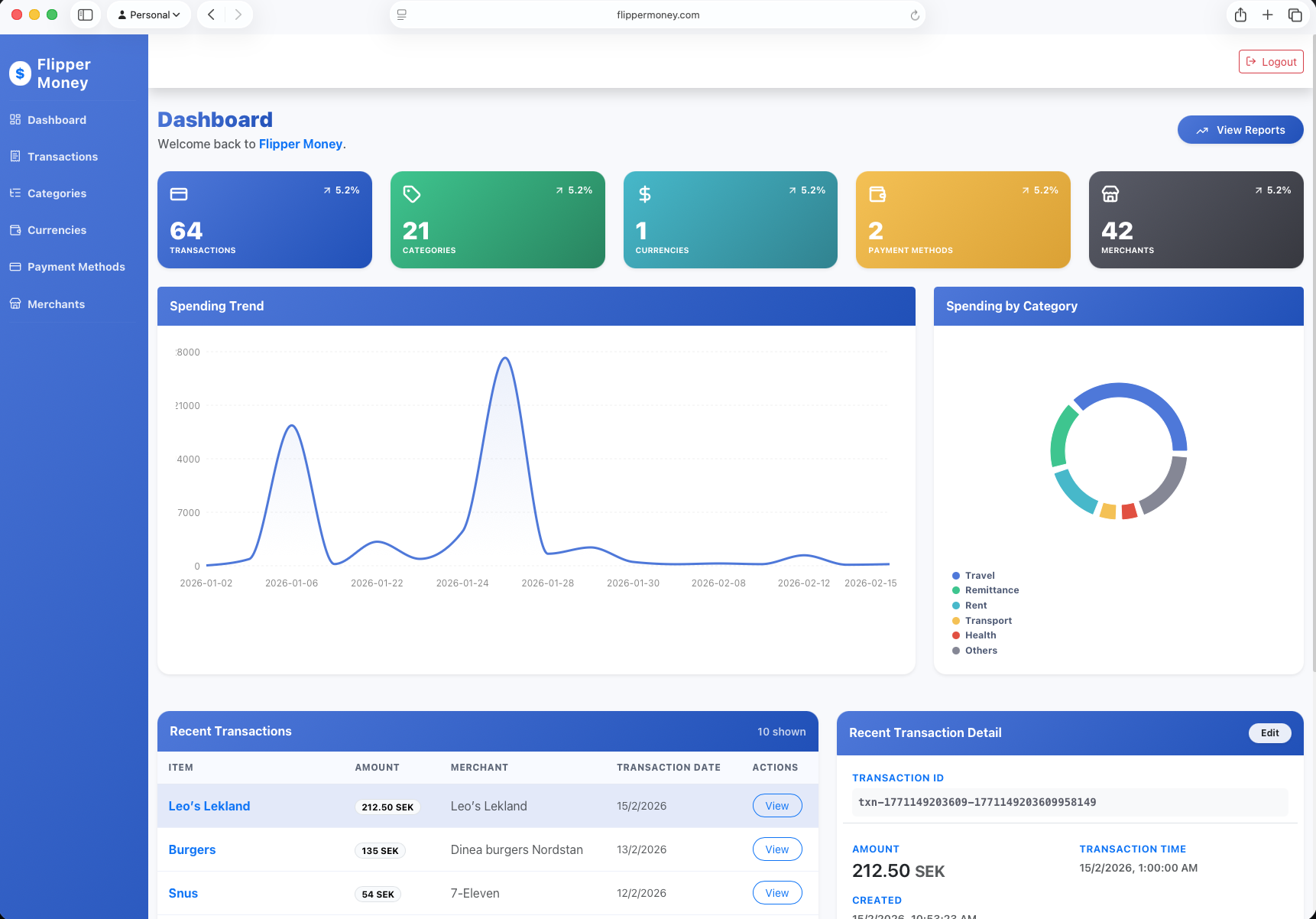Image resolution: width=1316 pixels, height=919 pixels.
Task: Click the browser forward chevron
Action: (x=238, y=15)
